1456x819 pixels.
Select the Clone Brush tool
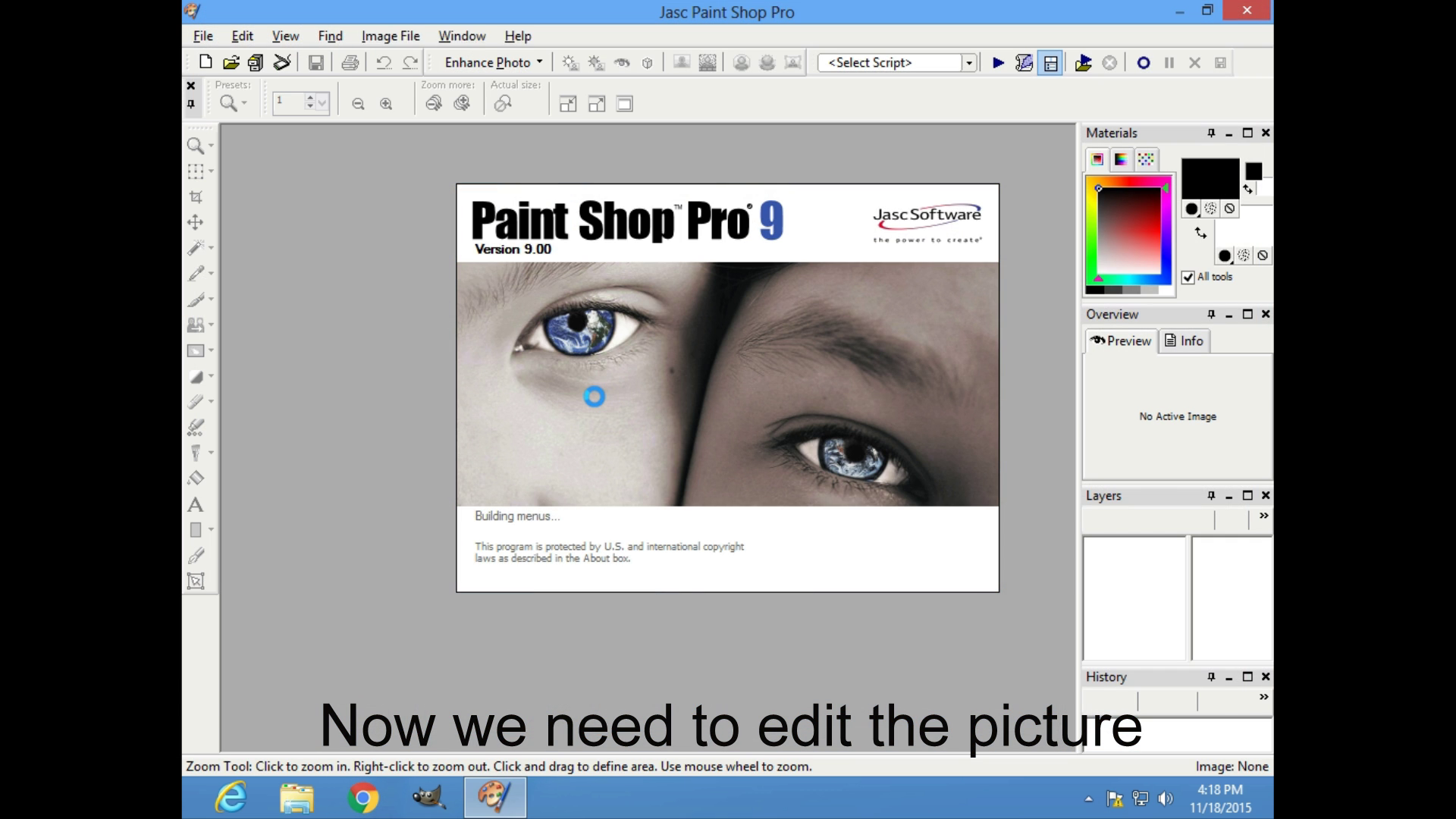pos(196,325)
